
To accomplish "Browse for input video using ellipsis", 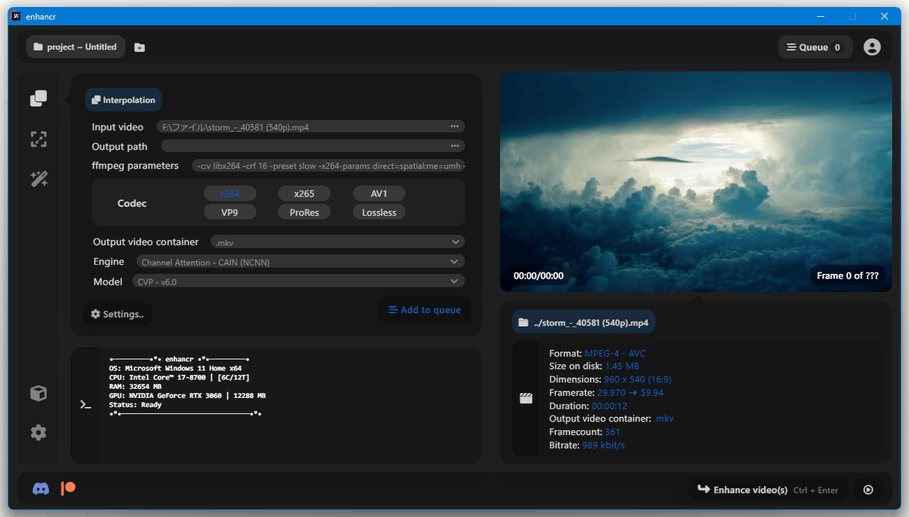I will (x=454, y=126).
